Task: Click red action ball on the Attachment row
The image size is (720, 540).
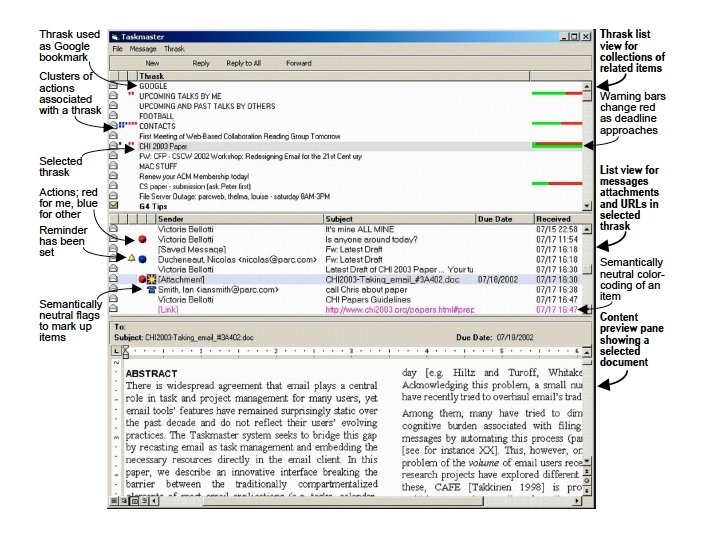Action: tap(142, 279)
